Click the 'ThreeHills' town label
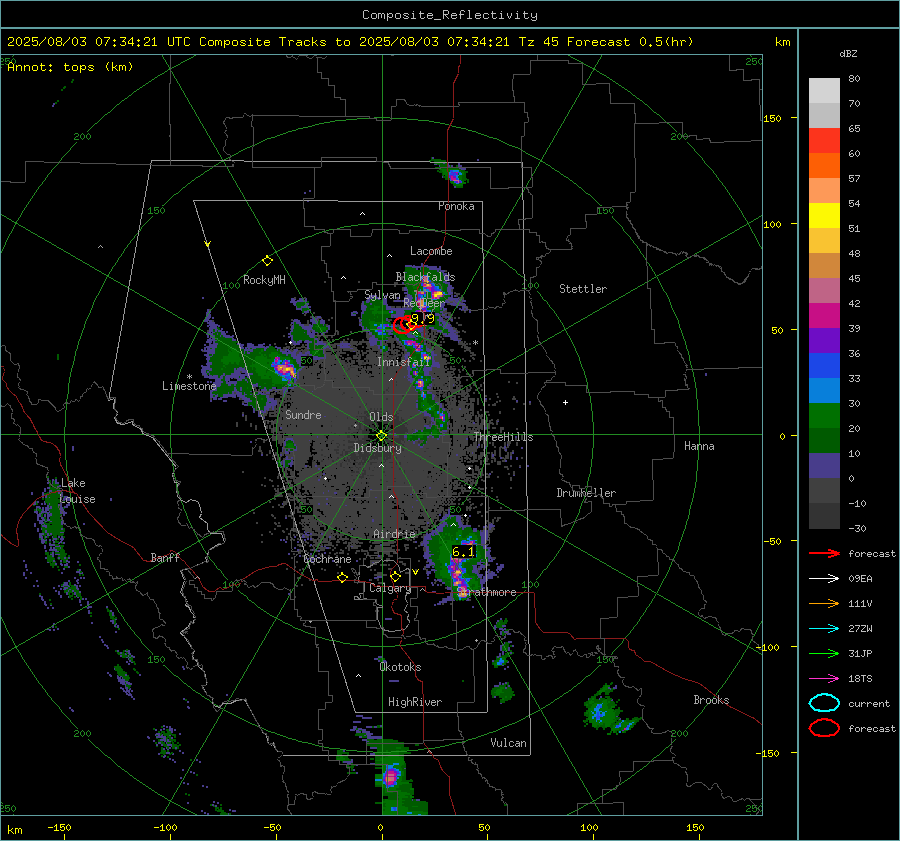This screenshot has height=841, width=900. 503,437
